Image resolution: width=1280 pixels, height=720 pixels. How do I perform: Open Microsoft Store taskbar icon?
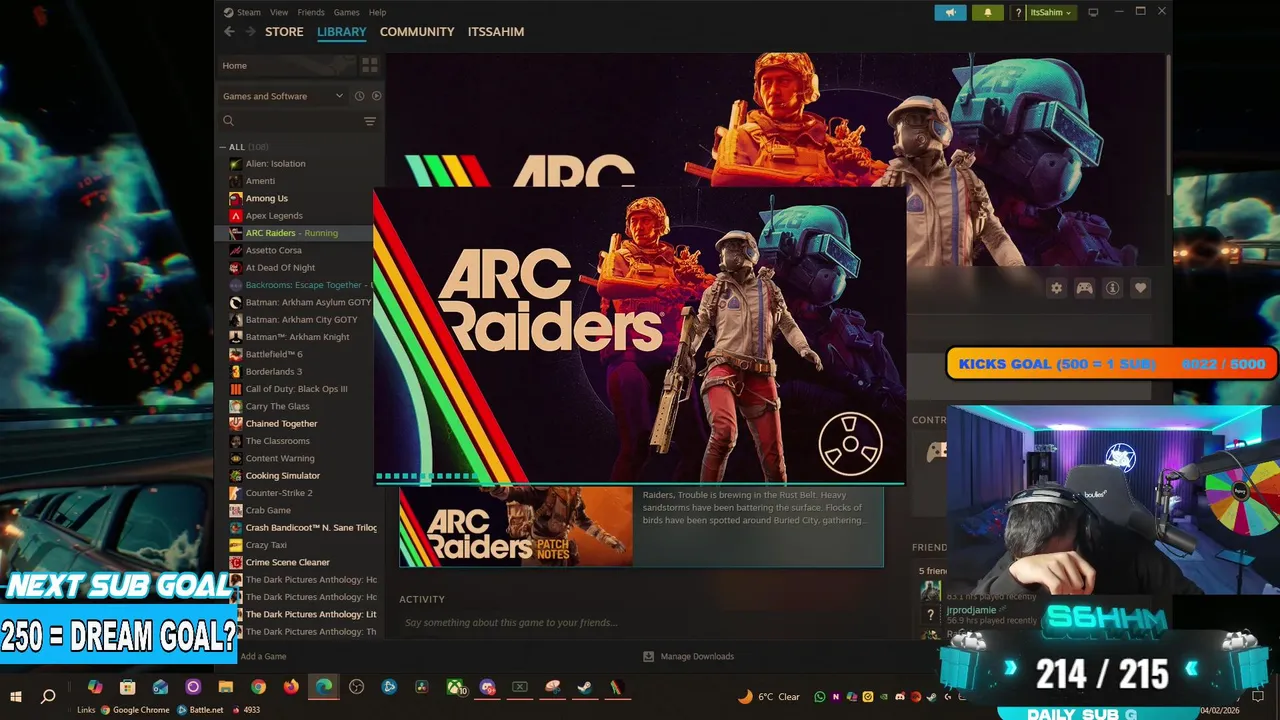click(127, 688)
